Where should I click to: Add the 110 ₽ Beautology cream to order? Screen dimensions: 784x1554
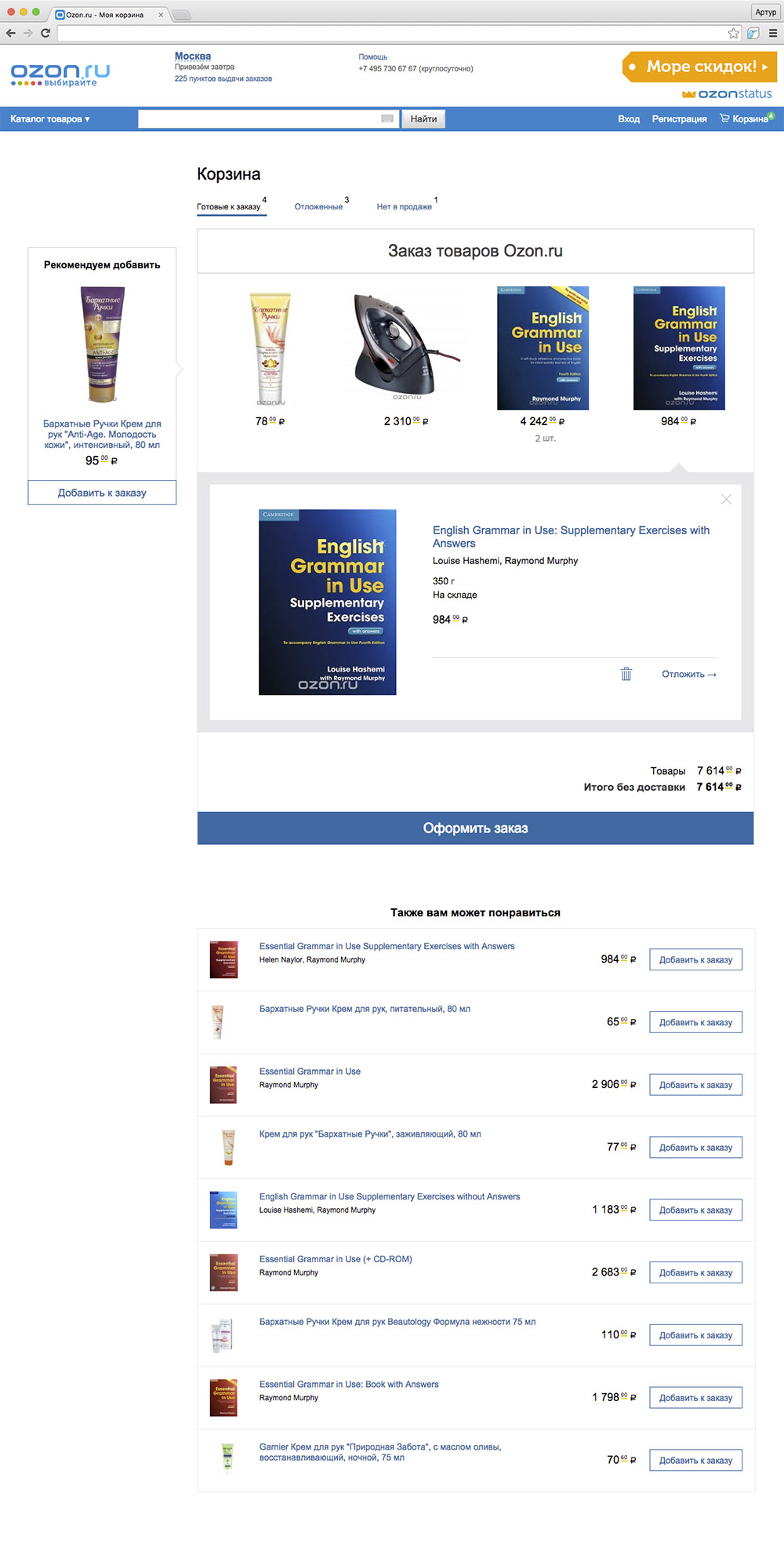click(x=696, y=1335)
